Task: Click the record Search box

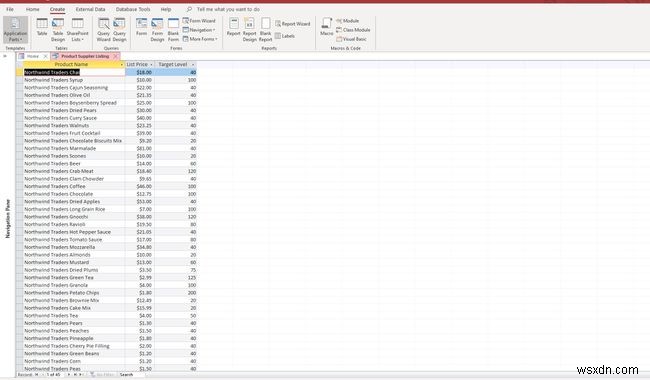Action: tap(132, 375)
